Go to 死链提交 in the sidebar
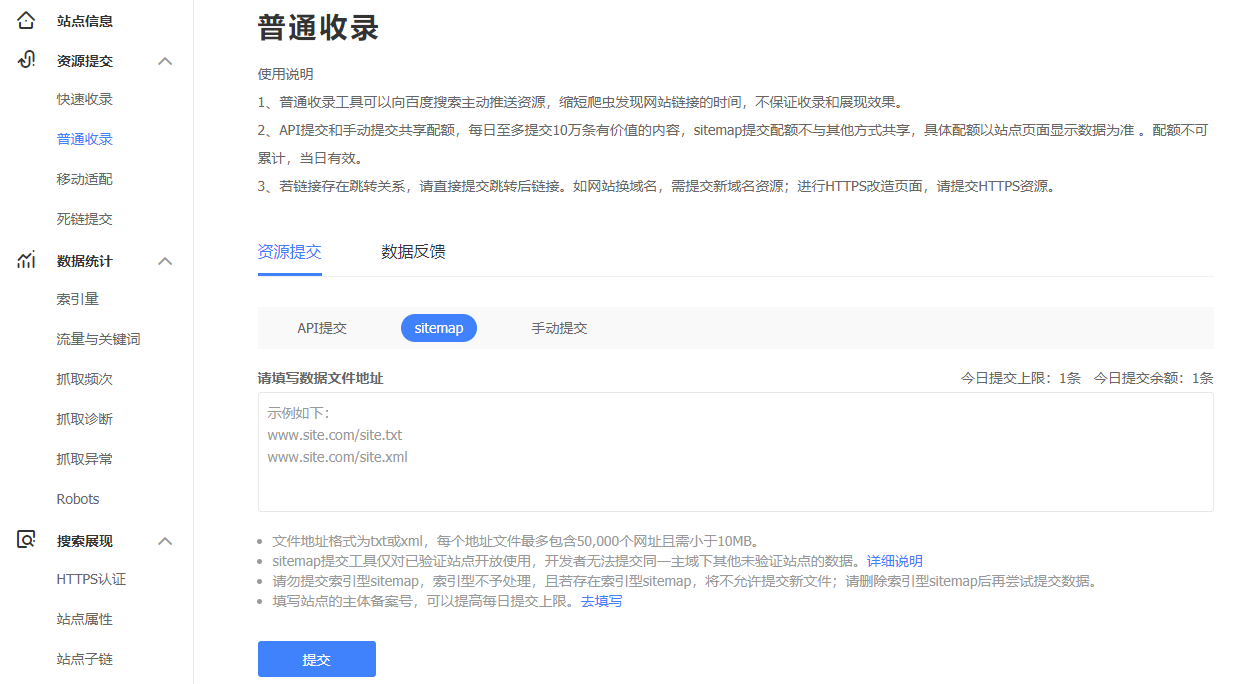 click(x=85, y=219)
